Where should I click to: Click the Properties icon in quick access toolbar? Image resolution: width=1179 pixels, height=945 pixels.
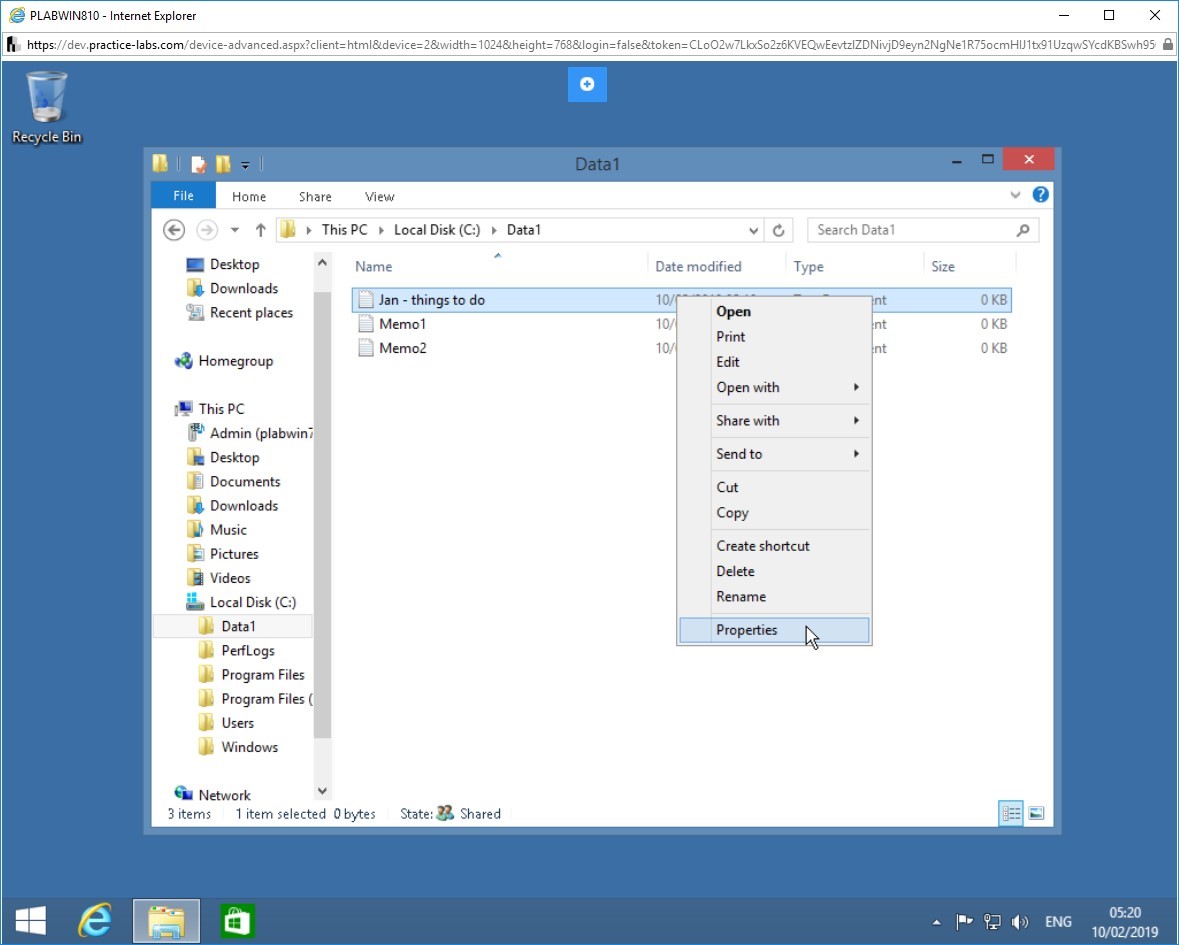(x=199, y=164)
